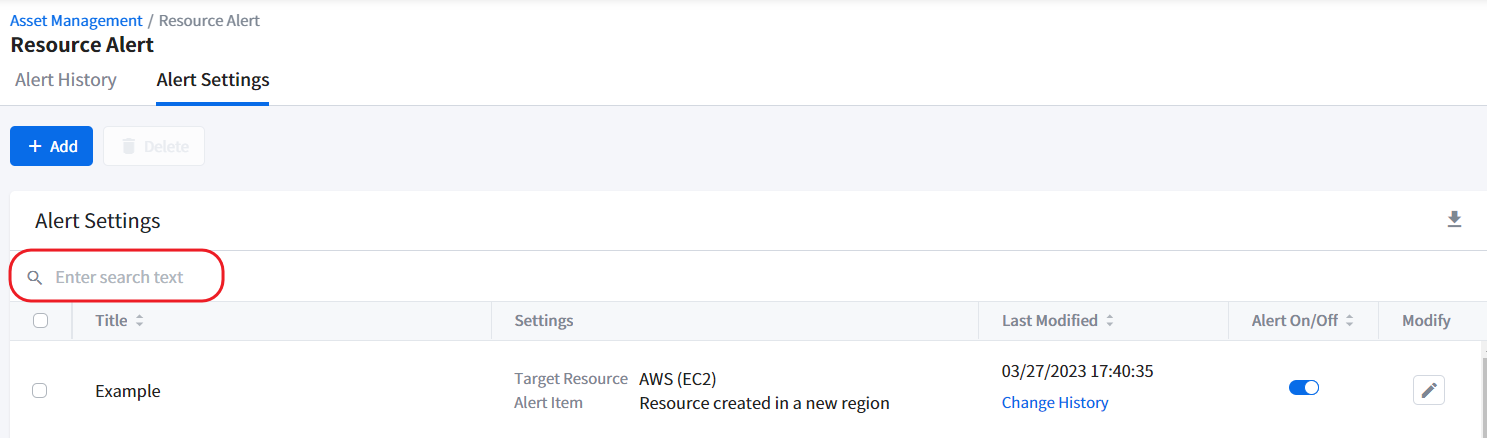
Task: Click the Settings column header
Action: pyautogui.click(x=543, y=321)
